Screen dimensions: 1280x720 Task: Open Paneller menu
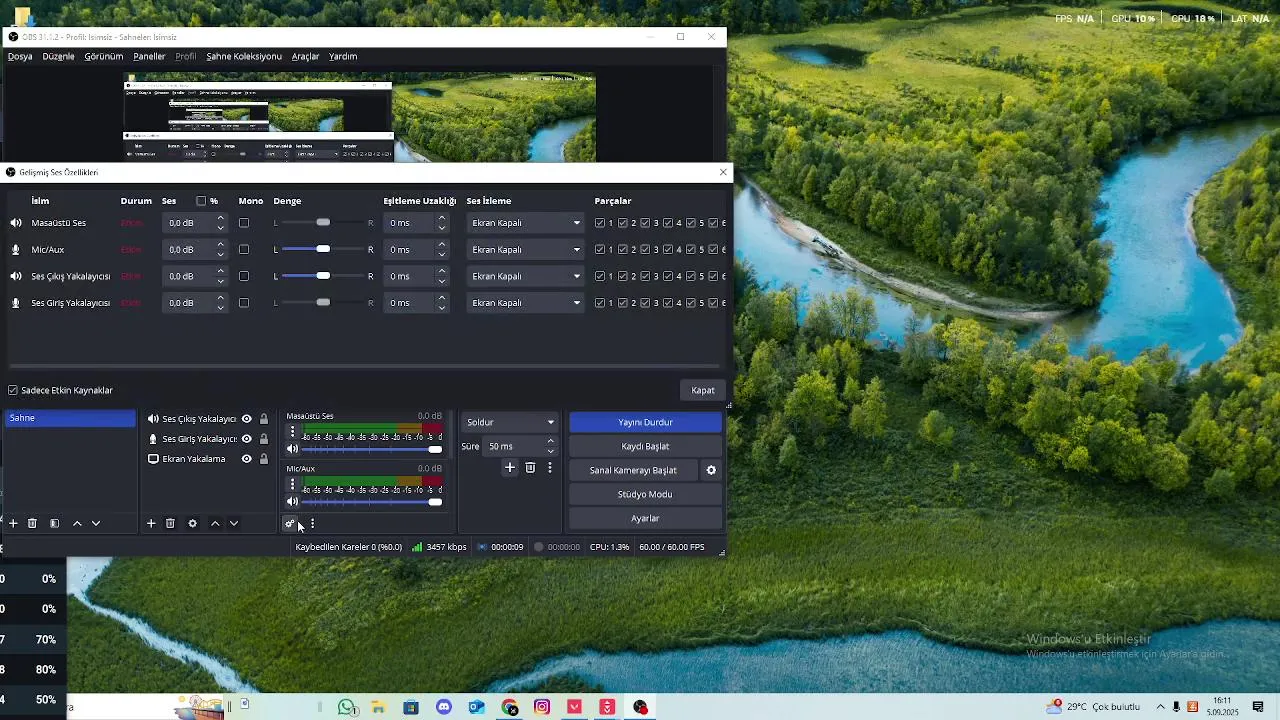point(149,56)
